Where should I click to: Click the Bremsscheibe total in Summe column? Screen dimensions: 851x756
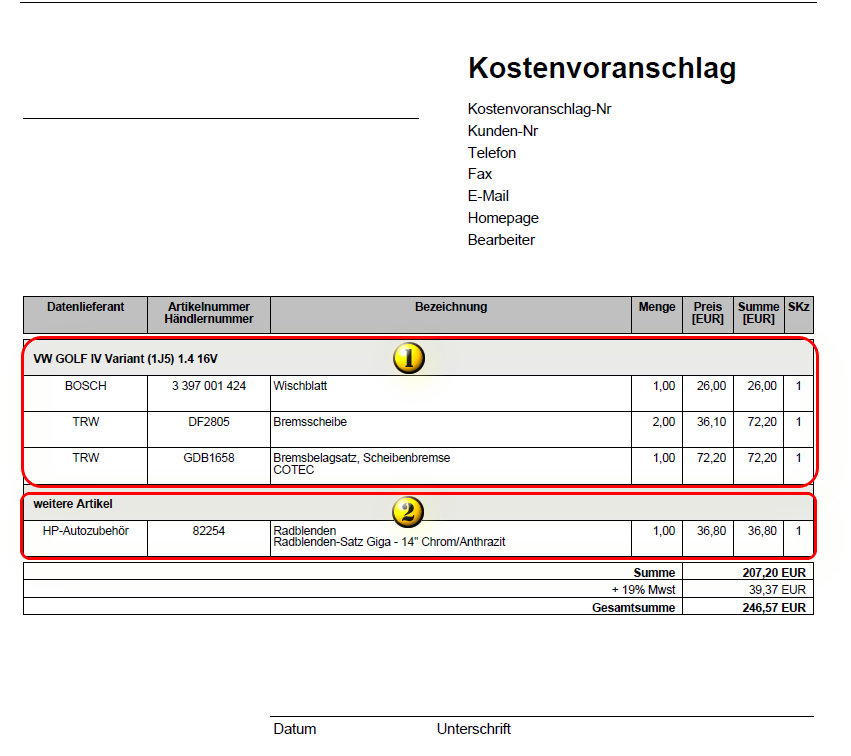coord(762,422)
